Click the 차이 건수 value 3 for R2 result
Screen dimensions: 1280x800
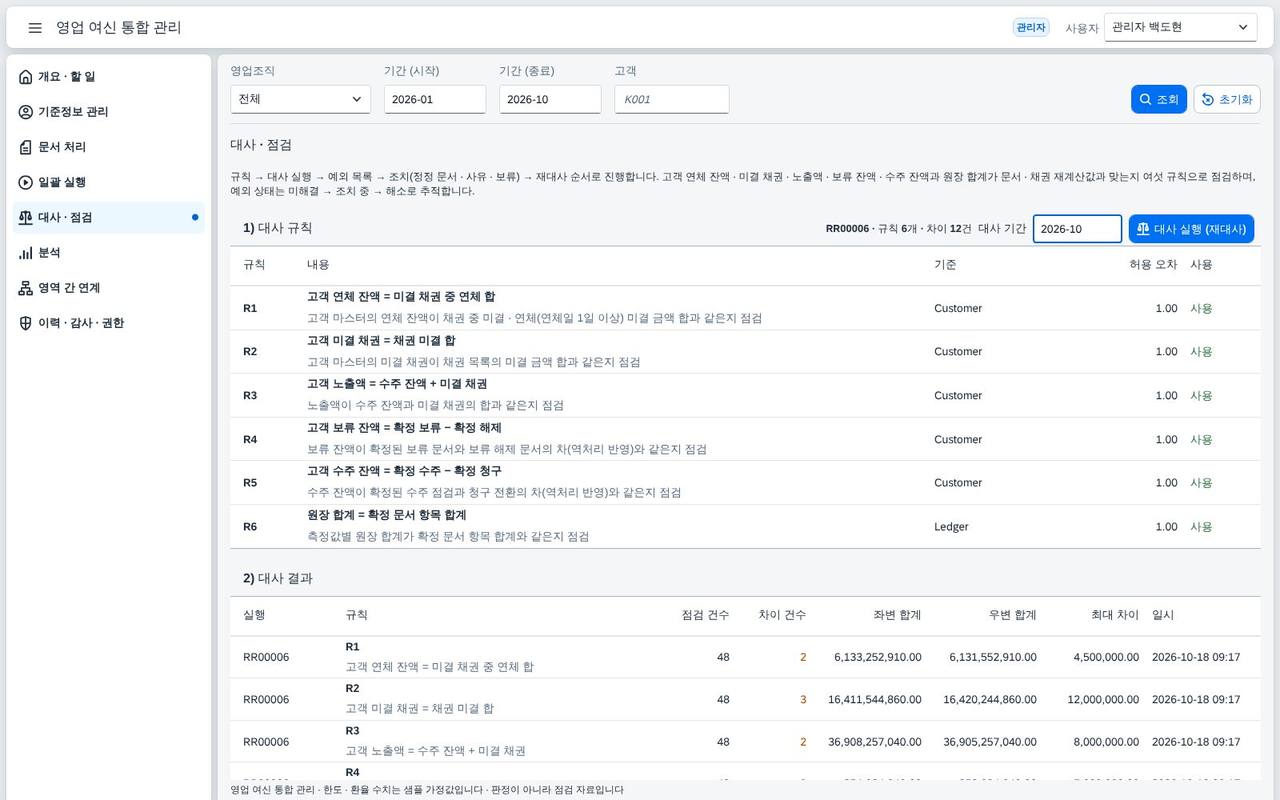(x=802, y=700)
